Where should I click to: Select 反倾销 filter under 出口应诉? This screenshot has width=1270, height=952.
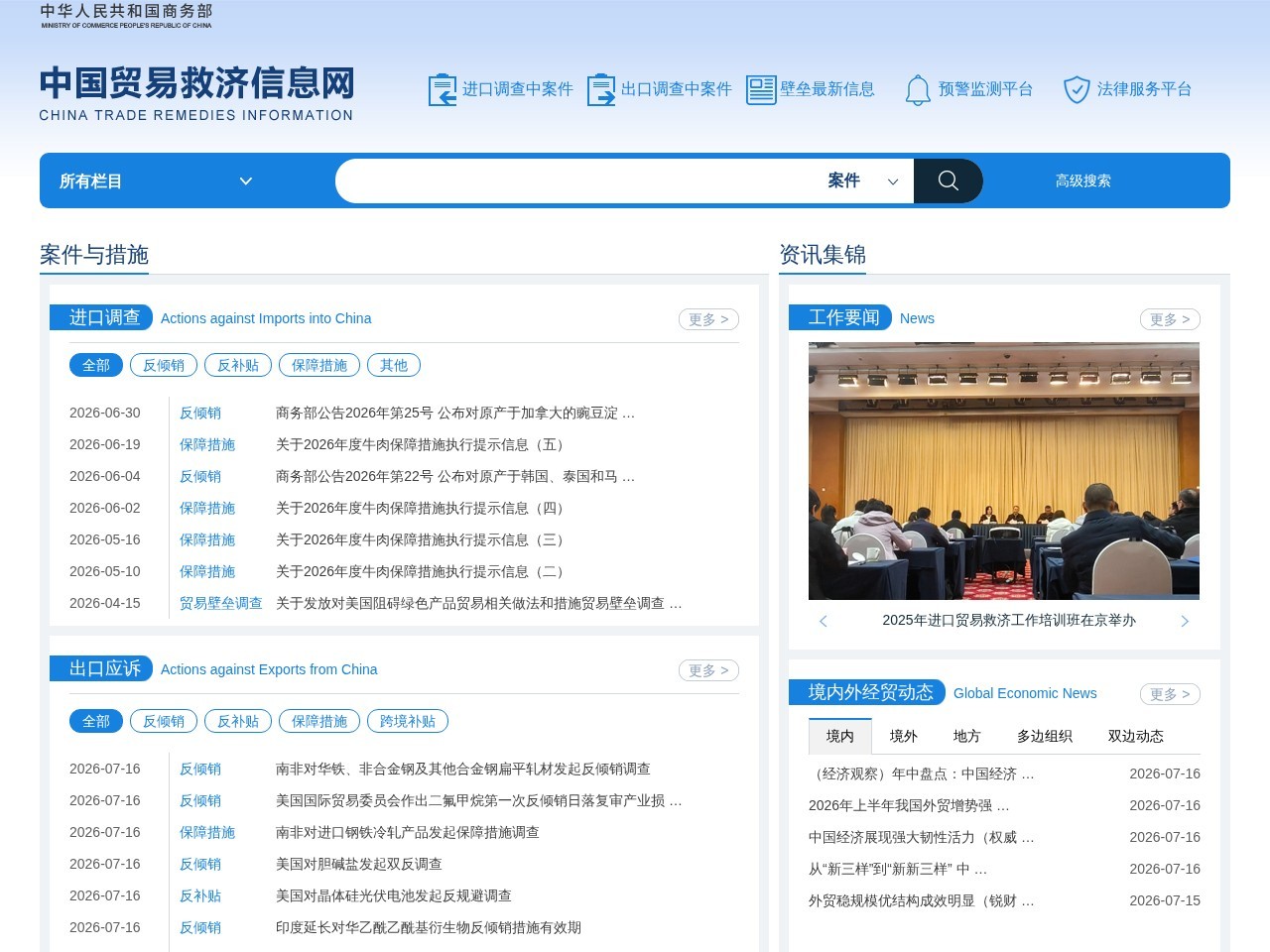pyautogui.click(x=164, y=721)
